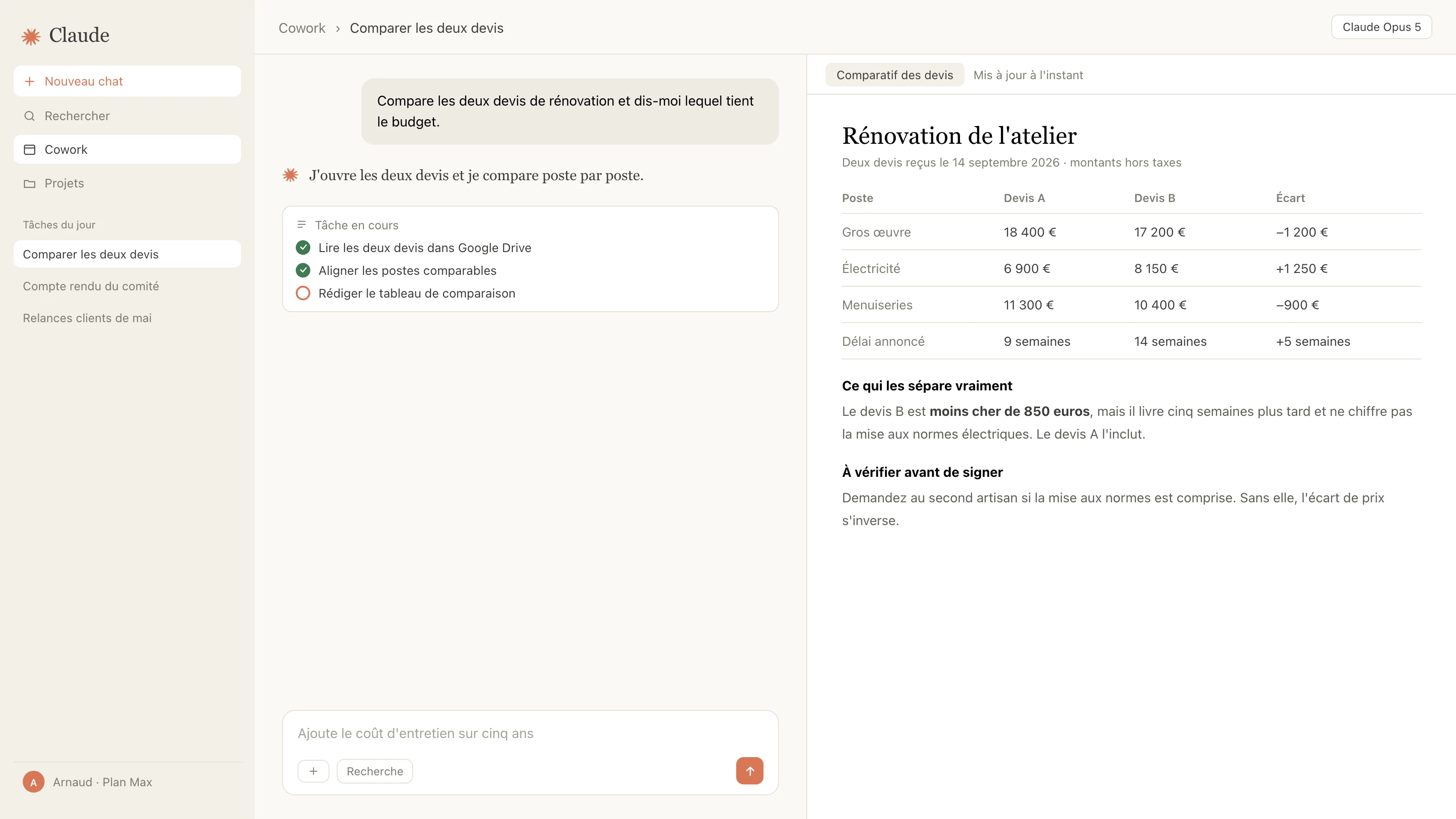The image size is (1456, 819).
Task: Click the Claude starburst beside the assistant reply
Action: pyautogui.click(x=291, y=175)
